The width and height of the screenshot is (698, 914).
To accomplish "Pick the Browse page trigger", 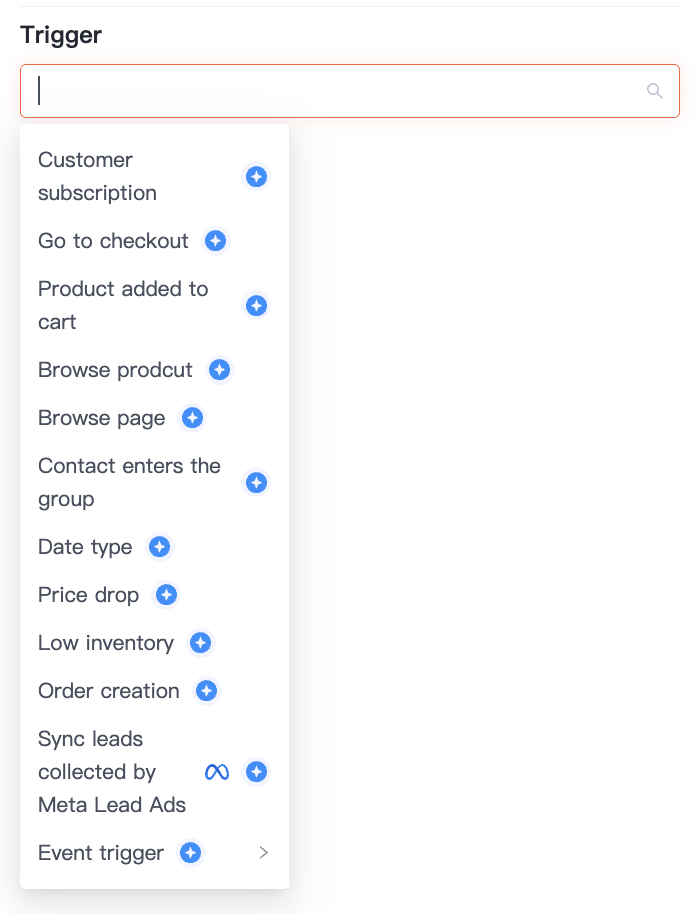I will coord(155,418).
